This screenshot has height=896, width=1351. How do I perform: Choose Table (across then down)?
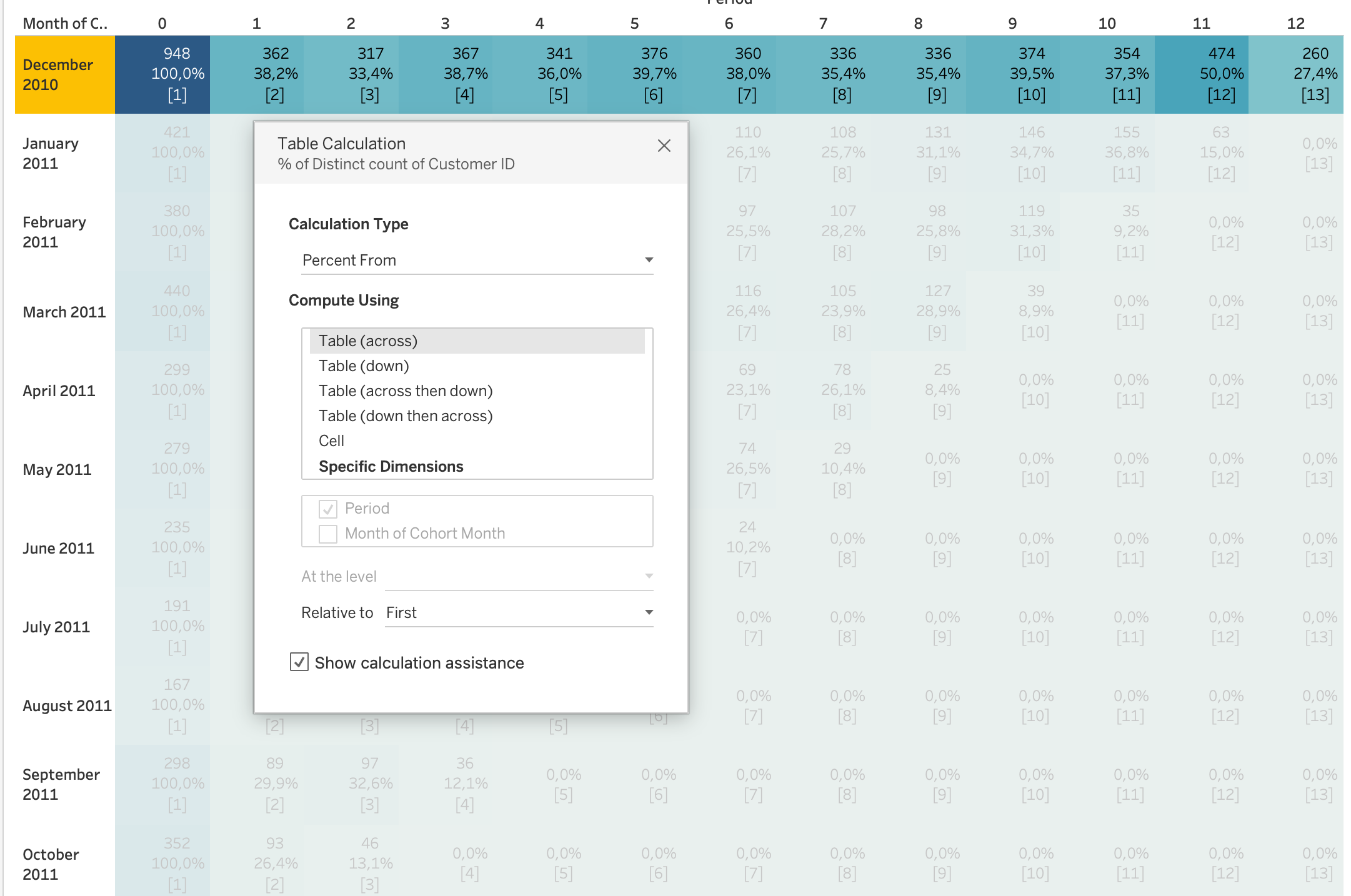pos(406,391)
